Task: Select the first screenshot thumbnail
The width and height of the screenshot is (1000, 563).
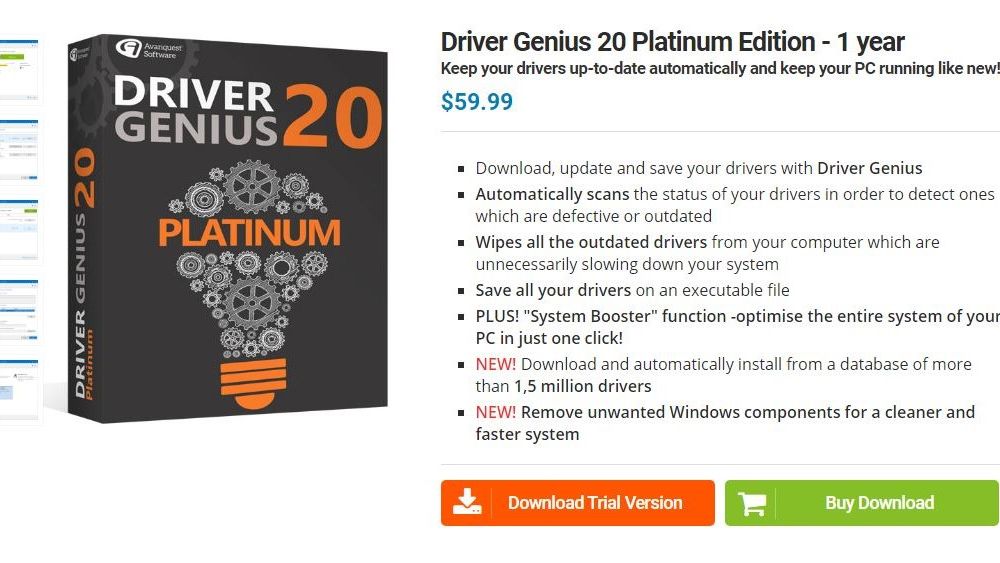Action: [x=19, y=70]
